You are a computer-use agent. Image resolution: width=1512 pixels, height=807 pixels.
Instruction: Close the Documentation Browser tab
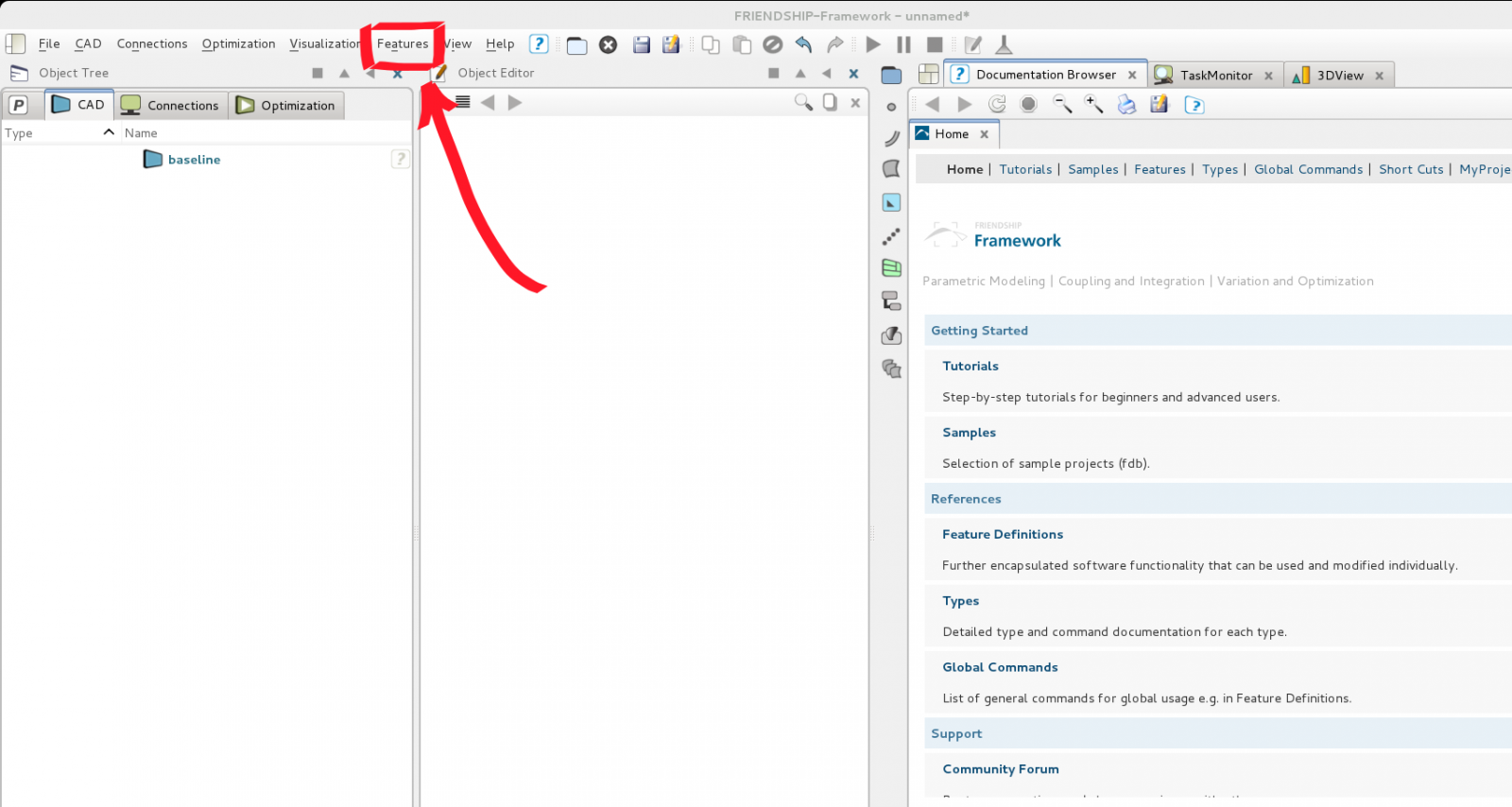coord(1132,75)
